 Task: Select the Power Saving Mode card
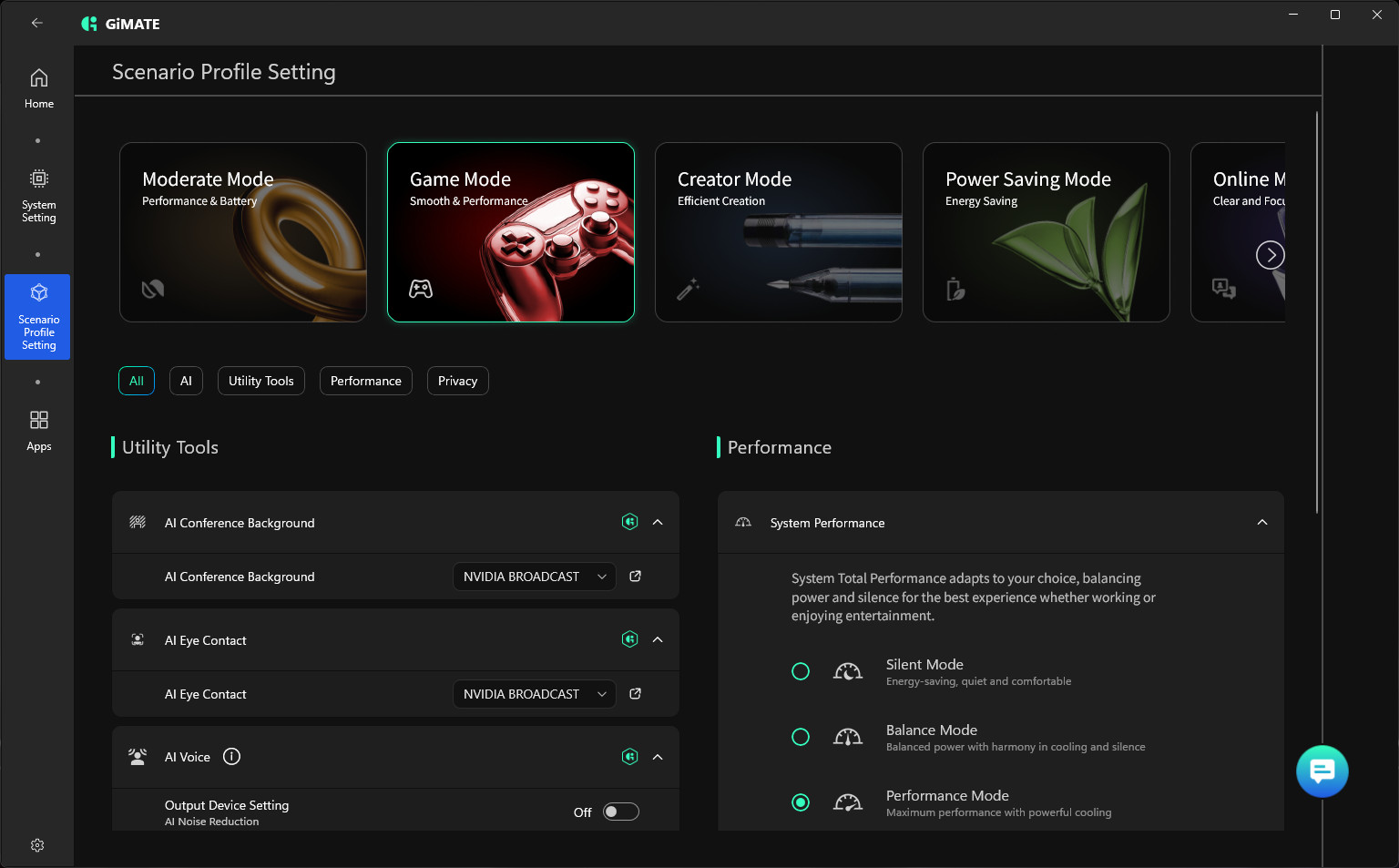(1047, 232)
